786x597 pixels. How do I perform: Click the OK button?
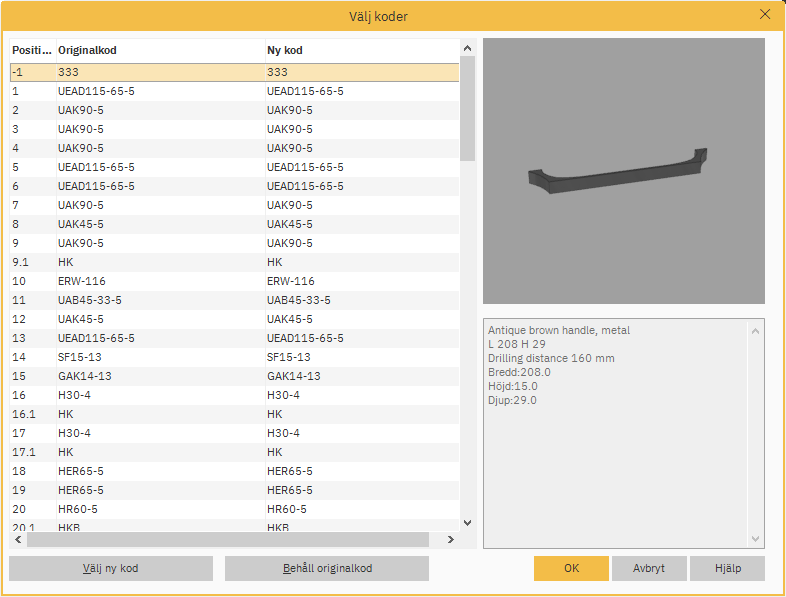coord(571,568)
